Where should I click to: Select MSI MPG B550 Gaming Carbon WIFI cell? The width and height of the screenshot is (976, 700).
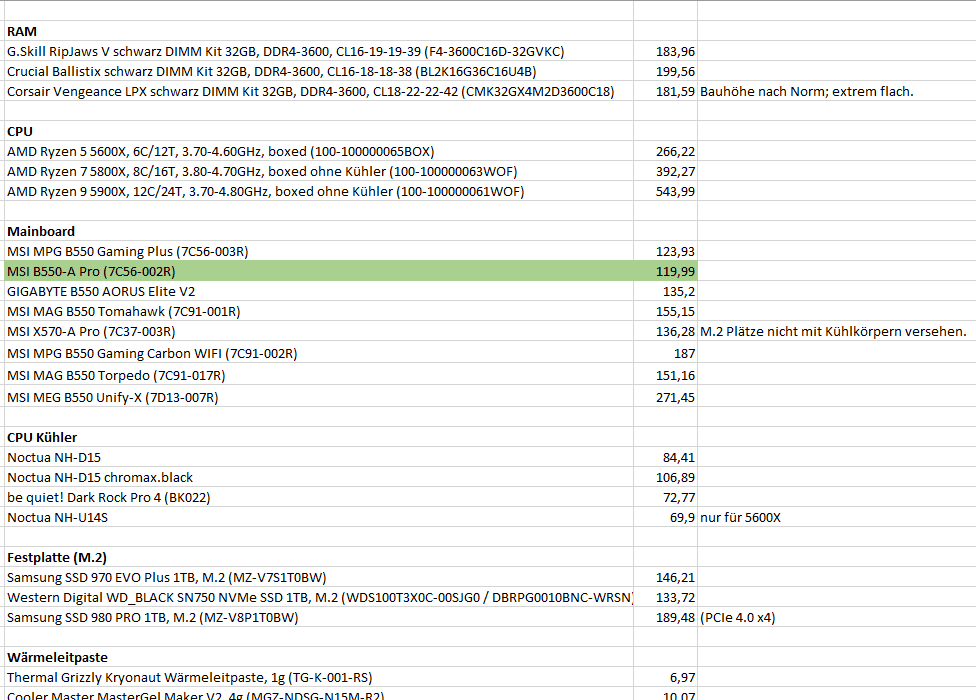pos(319,352)
